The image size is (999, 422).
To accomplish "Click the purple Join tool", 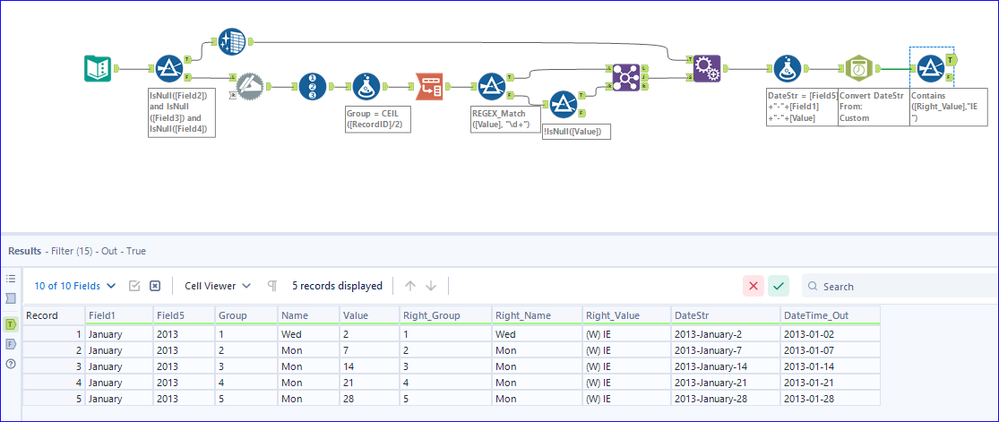I will (x=626, y=78).
